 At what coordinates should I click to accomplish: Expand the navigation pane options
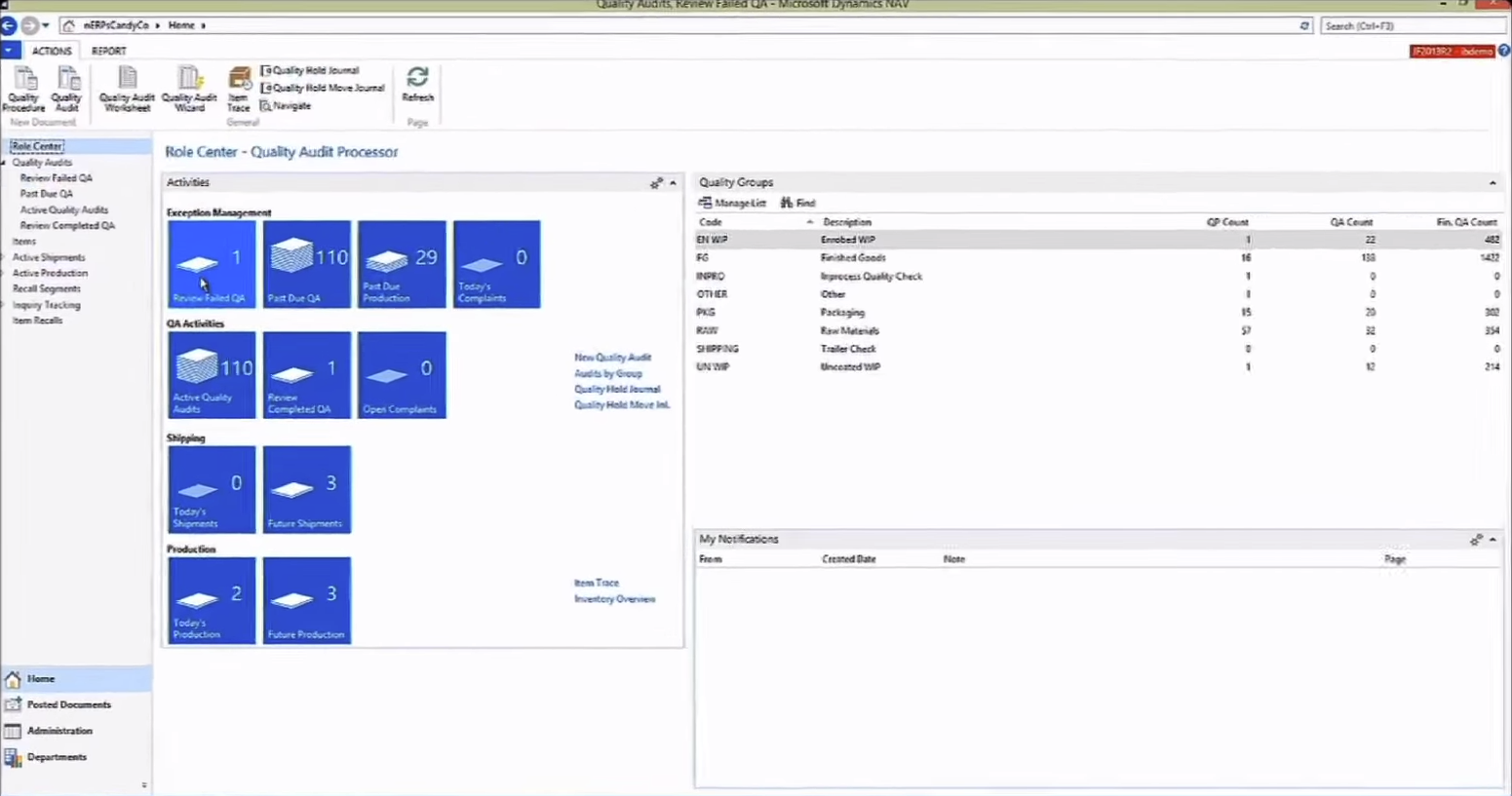pos(144,785)
